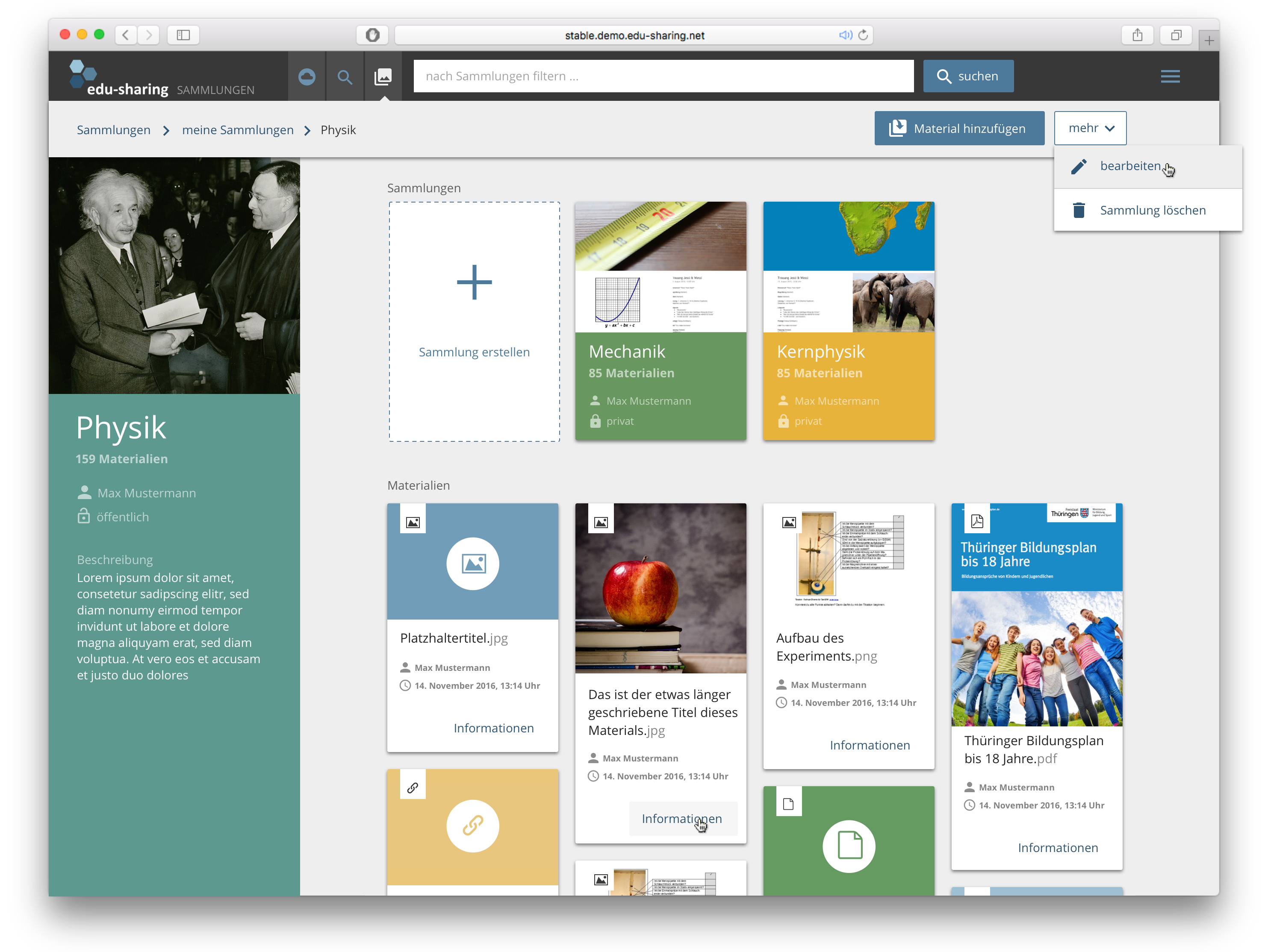Reload the page with the refresh icon
The height and width of the screenshot is (952, 1262).
pyautogui.click(x=863, y=35)
